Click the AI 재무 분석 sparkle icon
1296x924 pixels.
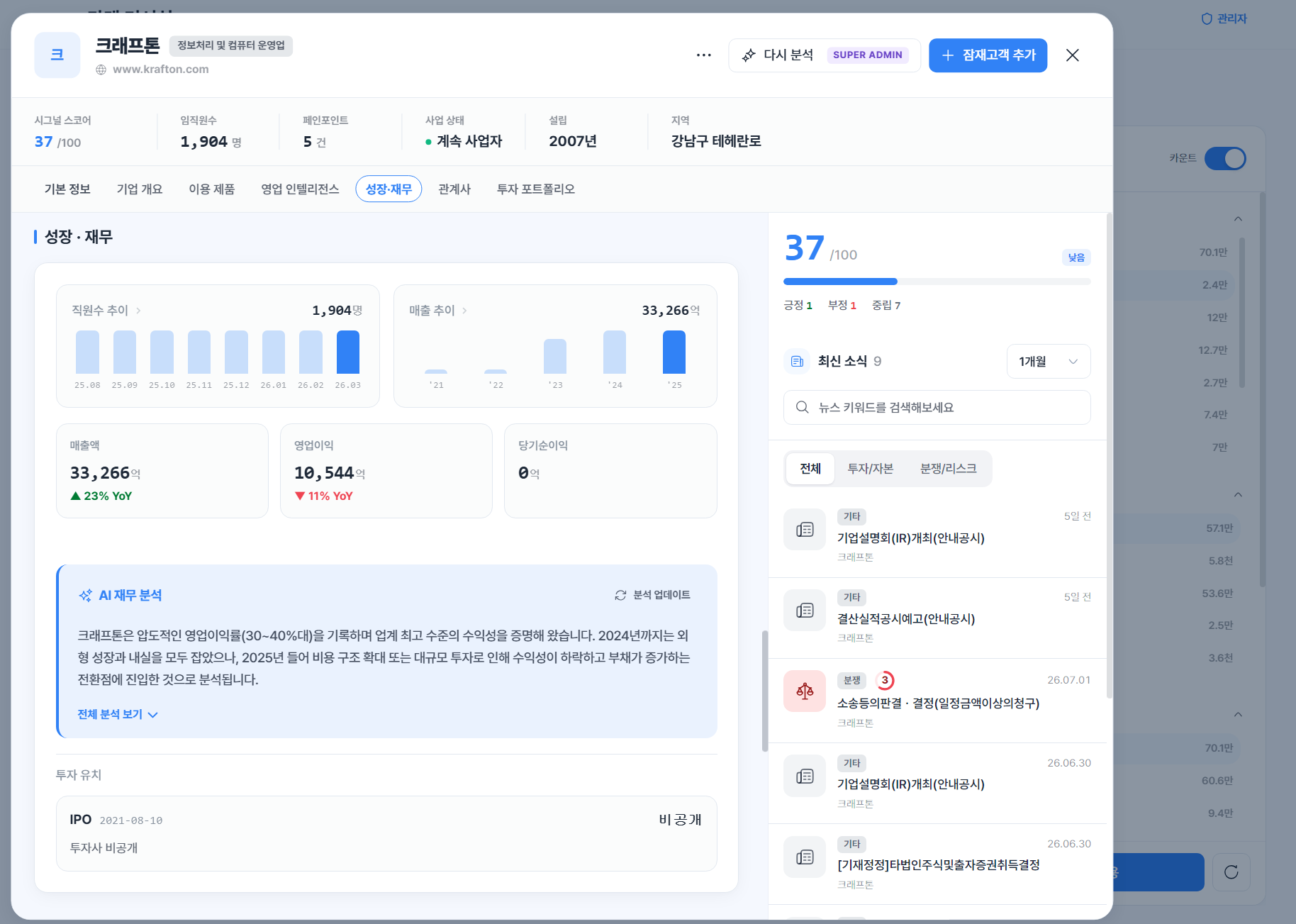(x=85, y=596)
